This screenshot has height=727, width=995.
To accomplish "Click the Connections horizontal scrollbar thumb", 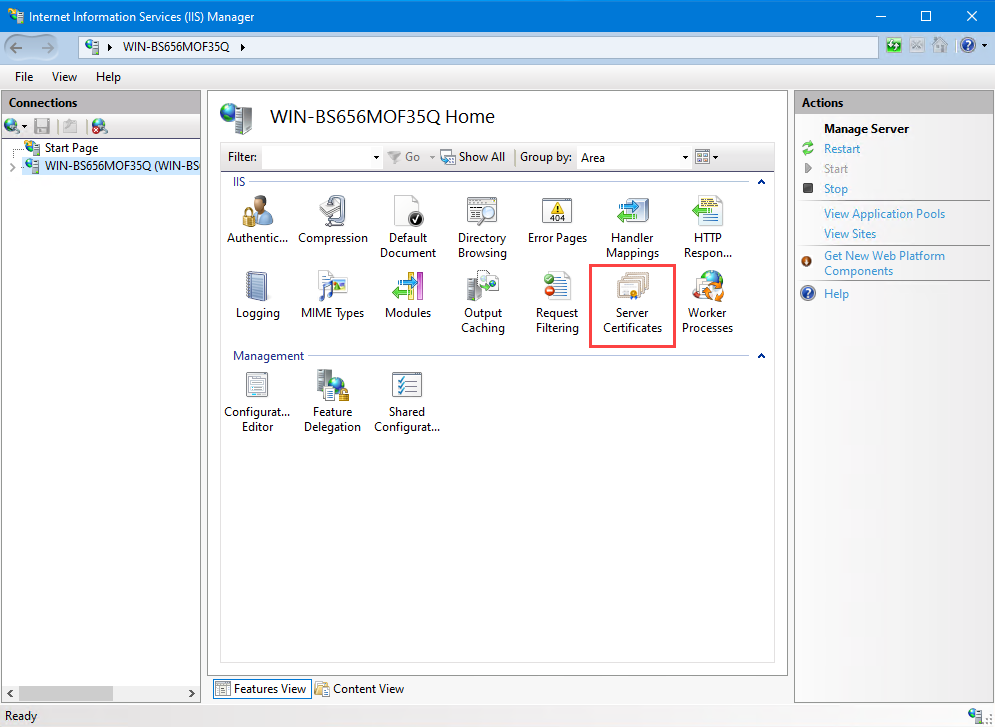I will click(x=66, y=693).
